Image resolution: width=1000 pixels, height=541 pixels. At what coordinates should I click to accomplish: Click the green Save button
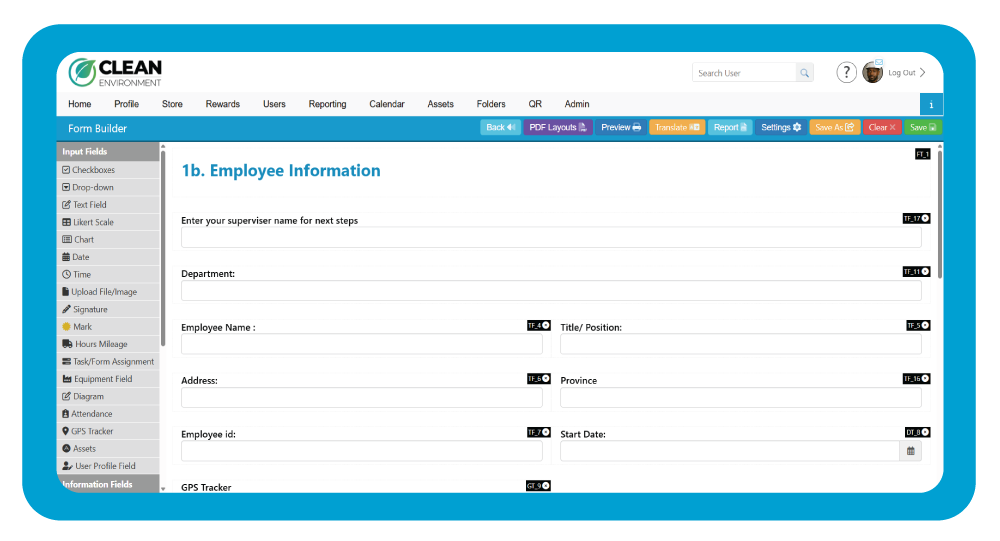[x=923, y=128]
